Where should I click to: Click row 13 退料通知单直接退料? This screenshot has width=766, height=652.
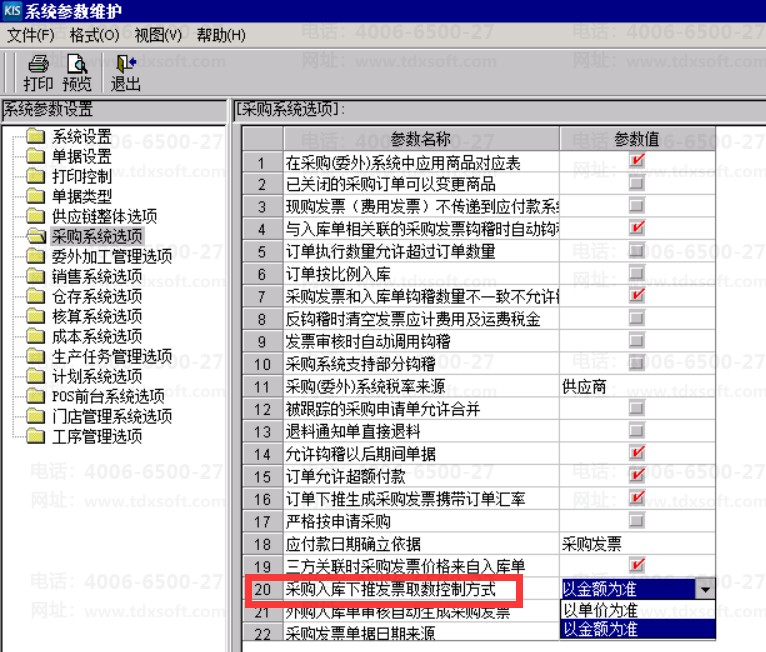pos(353,431)
